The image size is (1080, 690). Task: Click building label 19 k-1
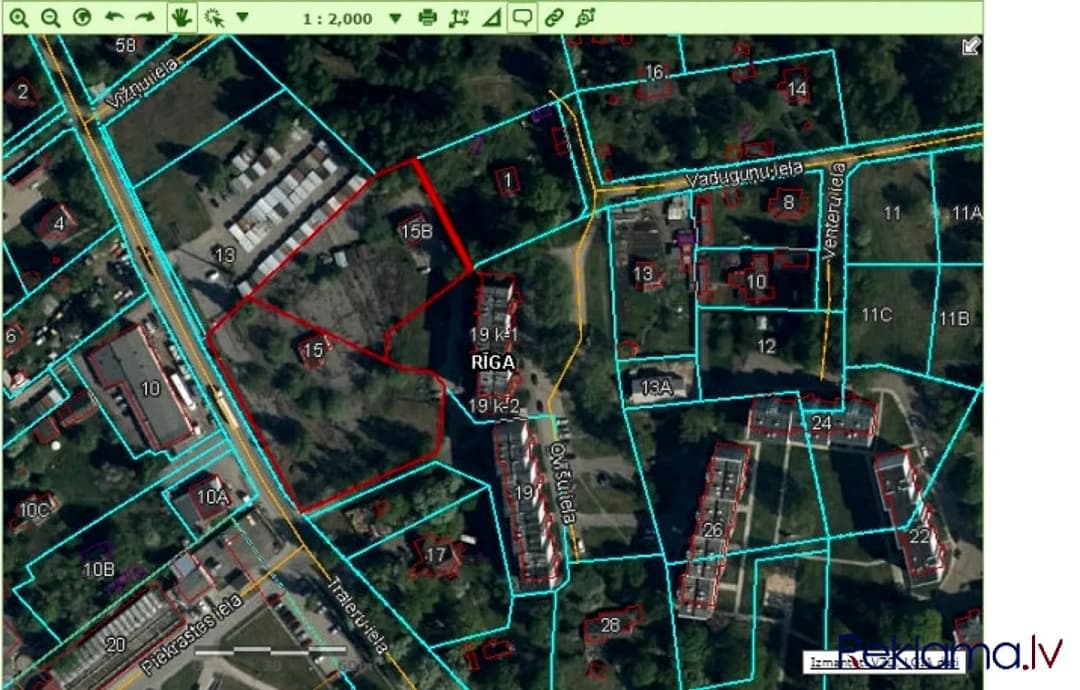(494, 335)
